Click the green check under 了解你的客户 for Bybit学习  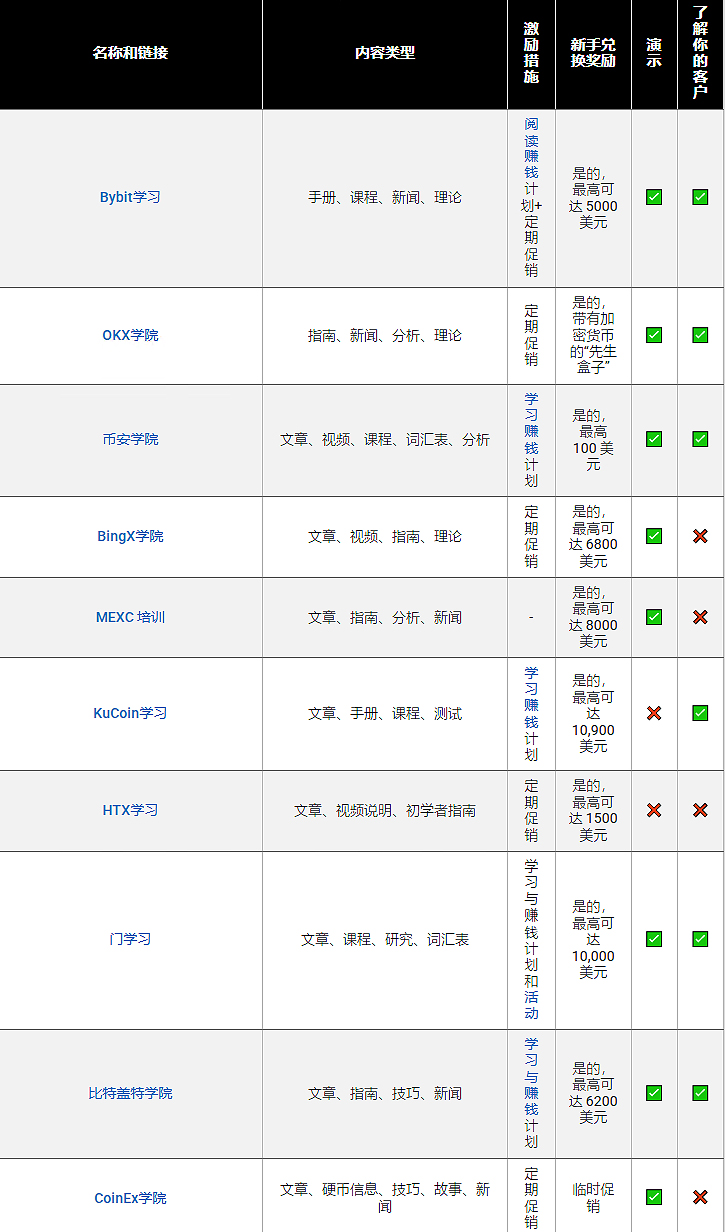click(x=700, y=197)
